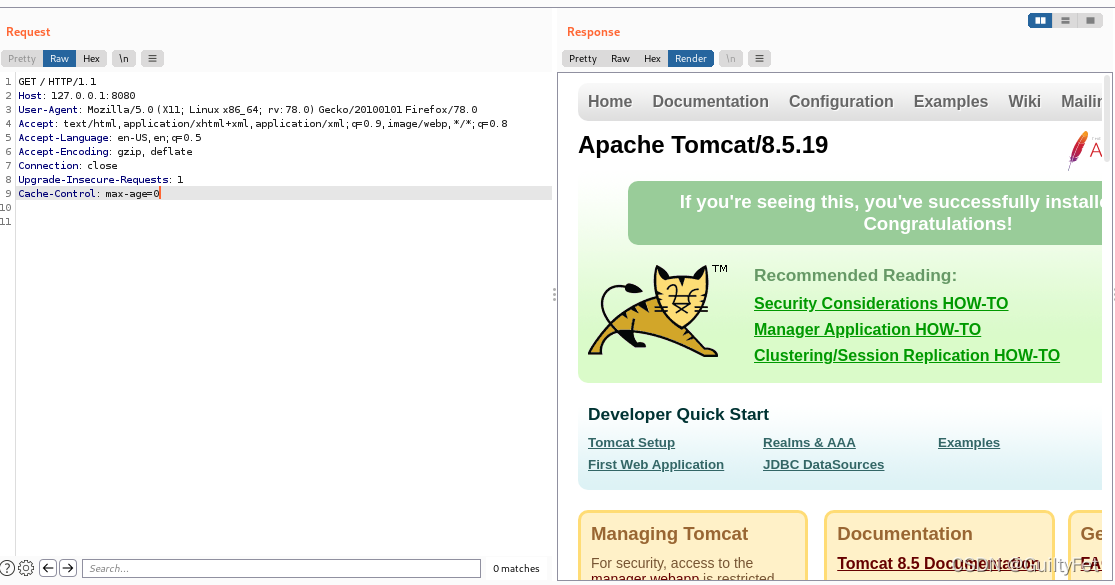Click the 'Accept-Language: en-US' header line
Image resolution: width=1115 pixels, height=585 pixels.
(x=110, y=137)
